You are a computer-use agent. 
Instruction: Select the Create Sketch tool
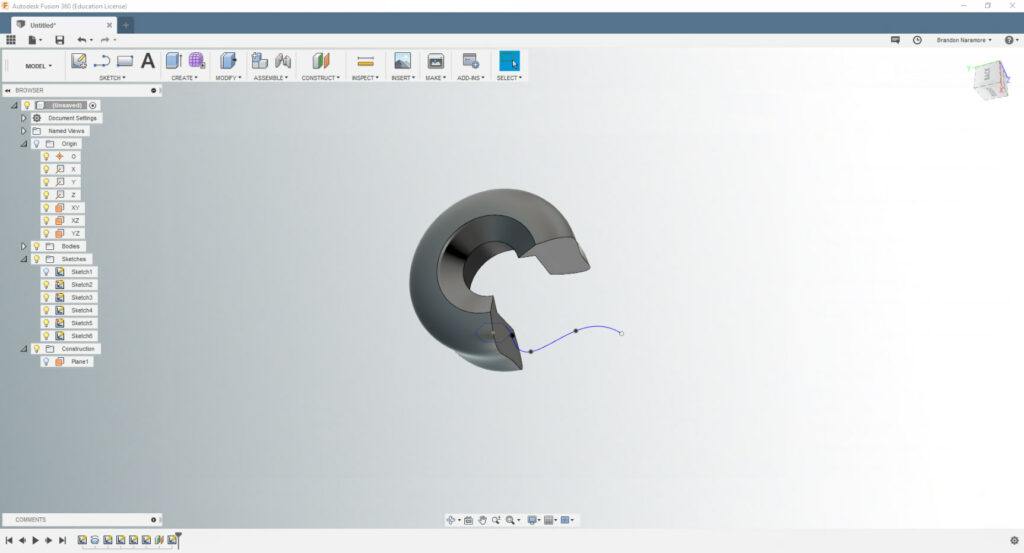(x=79, y=61)
